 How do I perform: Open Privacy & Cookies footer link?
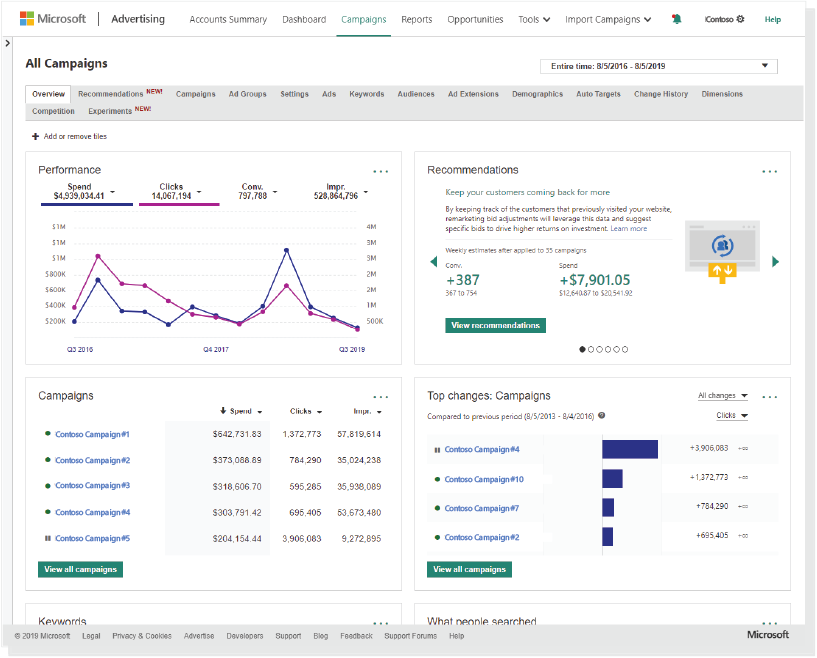click(x=142, y=636)
